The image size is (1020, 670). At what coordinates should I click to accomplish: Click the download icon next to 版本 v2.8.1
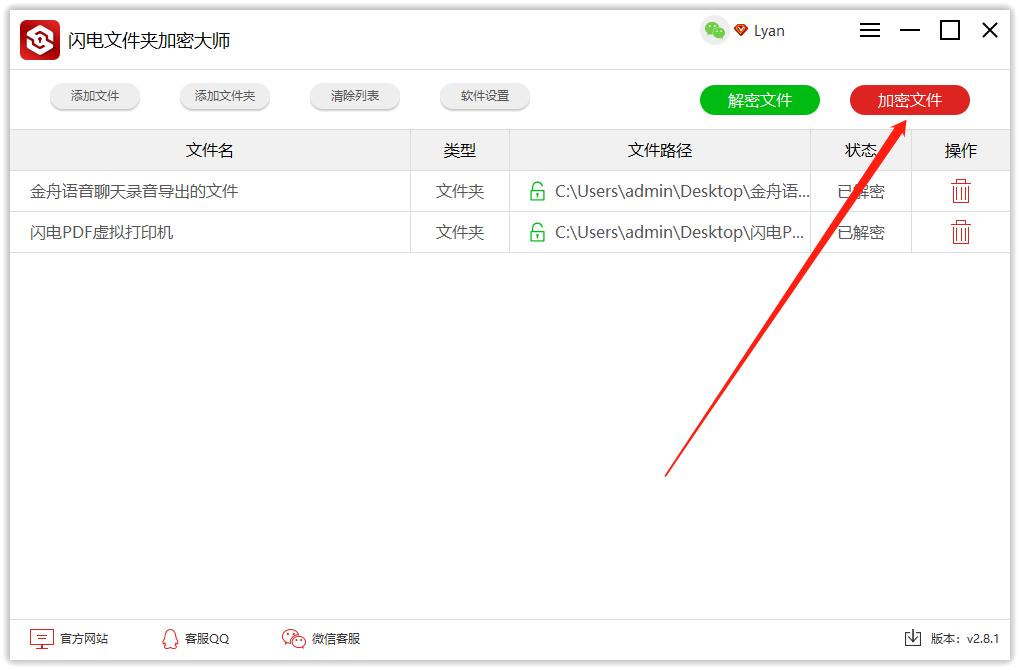pyautogui.click(x=914, y=637)
